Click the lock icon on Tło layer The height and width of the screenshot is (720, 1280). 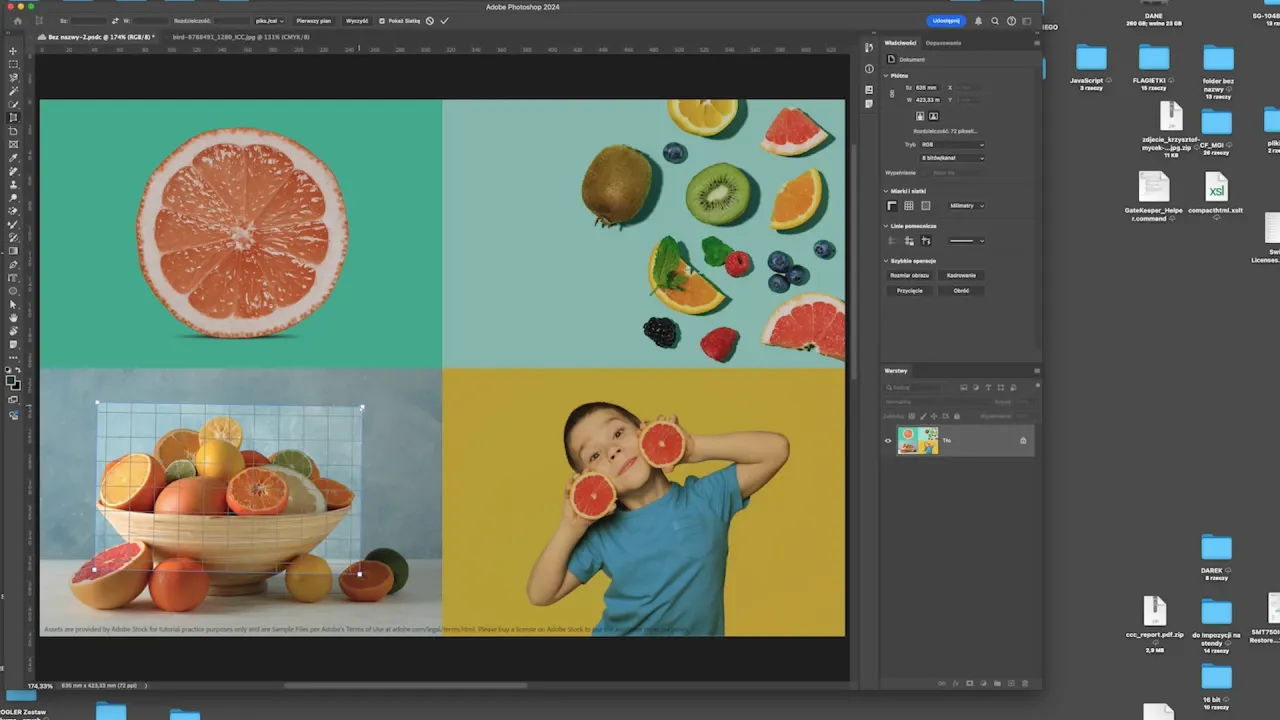tap(1023, 440)
